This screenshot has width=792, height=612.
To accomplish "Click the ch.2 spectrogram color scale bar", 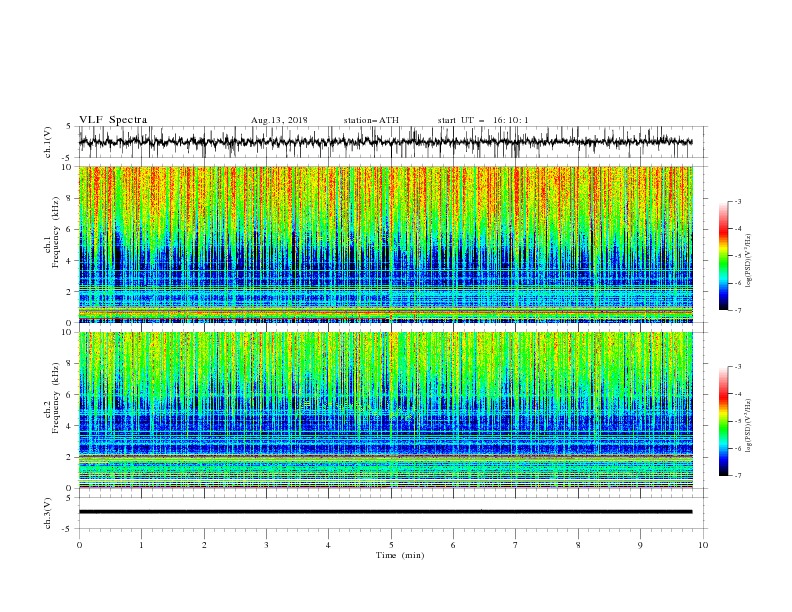I will point(723,421).
